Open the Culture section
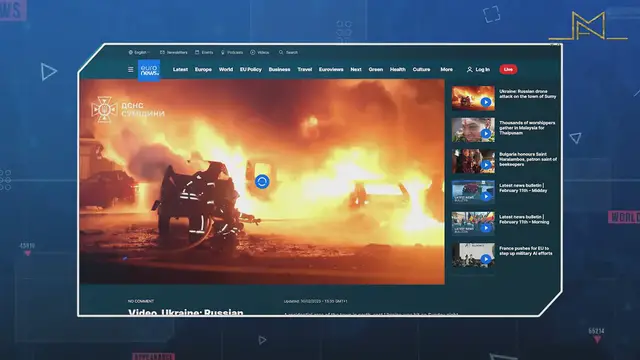The image size is (640, 360). pos(421,70)
